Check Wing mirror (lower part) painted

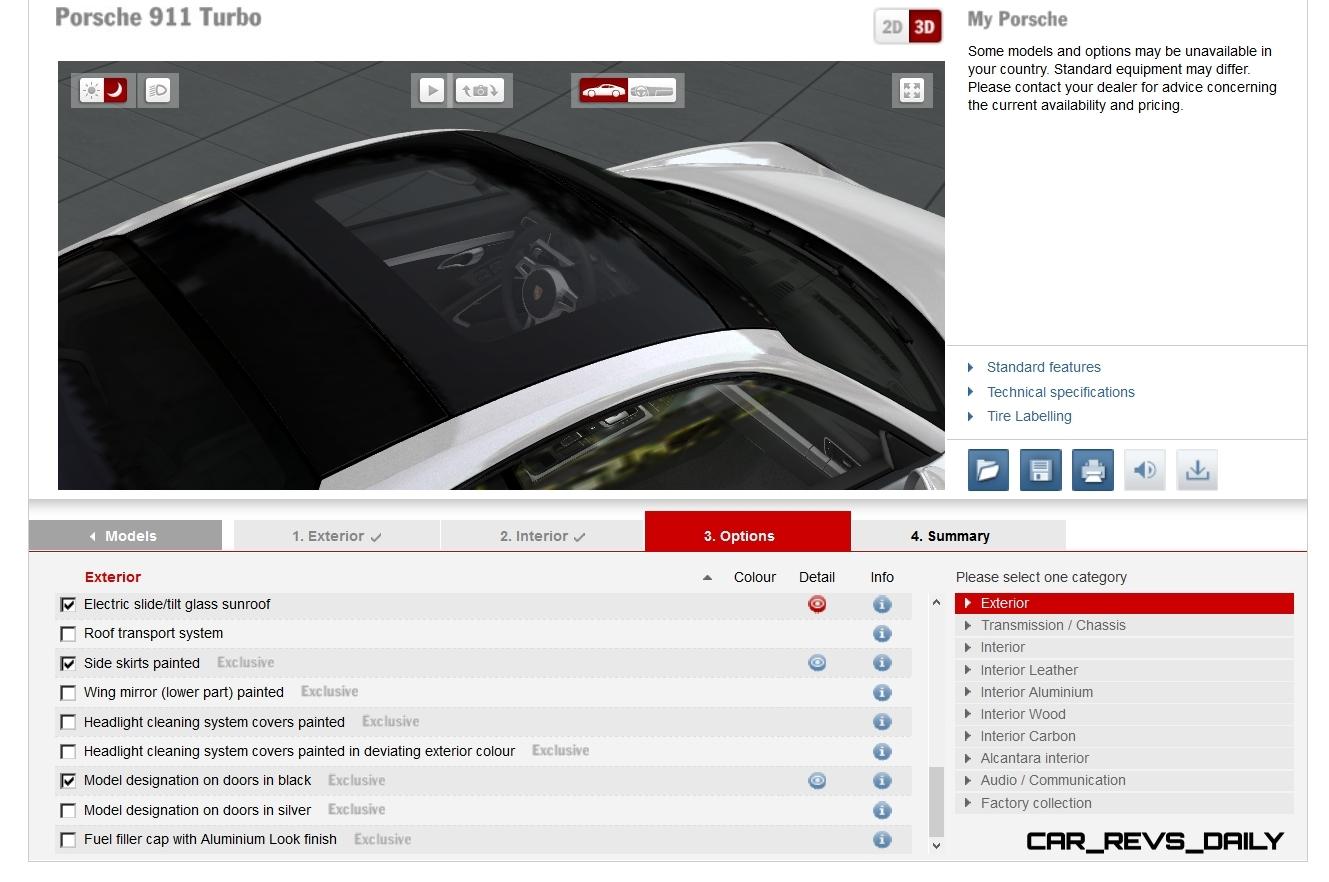pos(68,693)
